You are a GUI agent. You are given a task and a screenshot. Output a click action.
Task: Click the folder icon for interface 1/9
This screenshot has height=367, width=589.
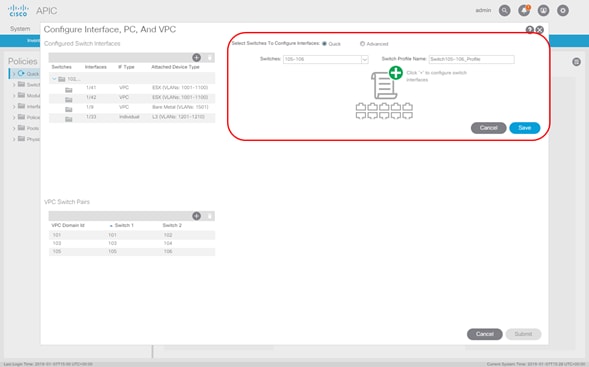pyautogui.click(x=68, y=110)
